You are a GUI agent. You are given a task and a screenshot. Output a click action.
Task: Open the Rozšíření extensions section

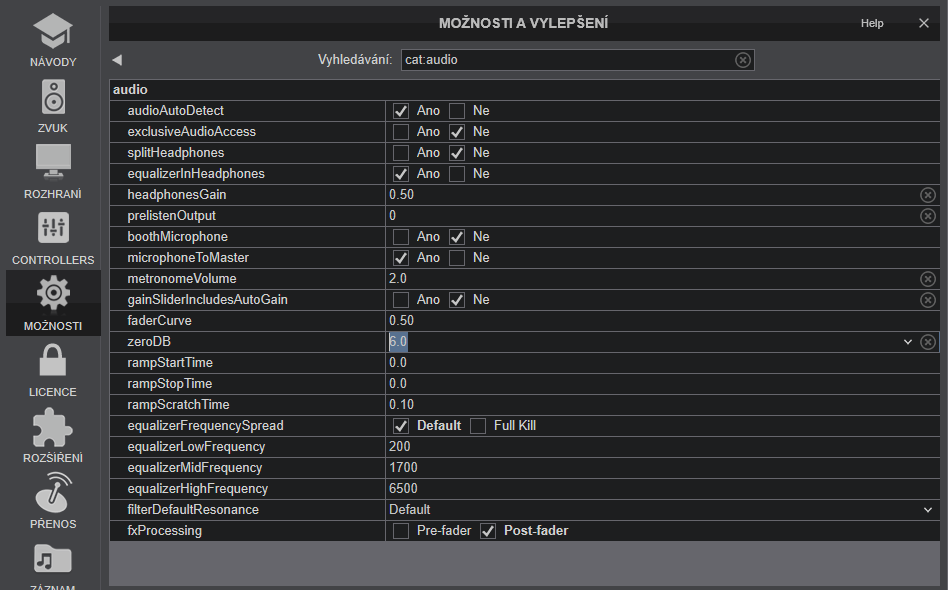click(x=53, y=436)
